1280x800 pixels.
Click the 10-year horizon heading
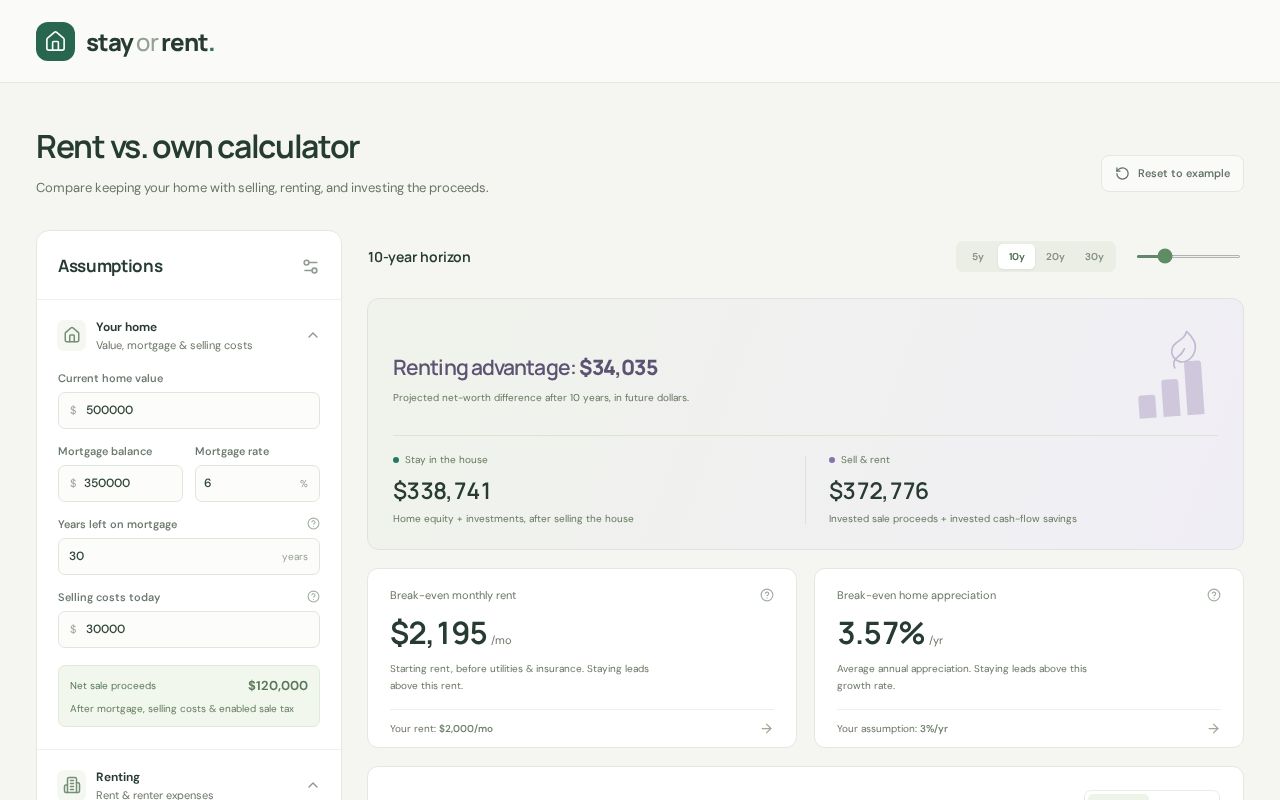pyautogui.click(x=419, y=257)
